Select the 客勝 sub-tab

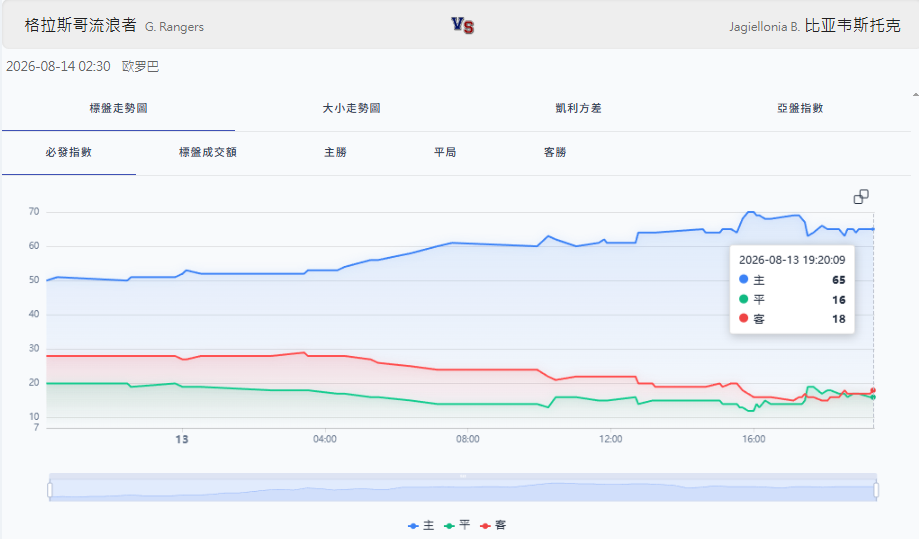pos(555,152)
